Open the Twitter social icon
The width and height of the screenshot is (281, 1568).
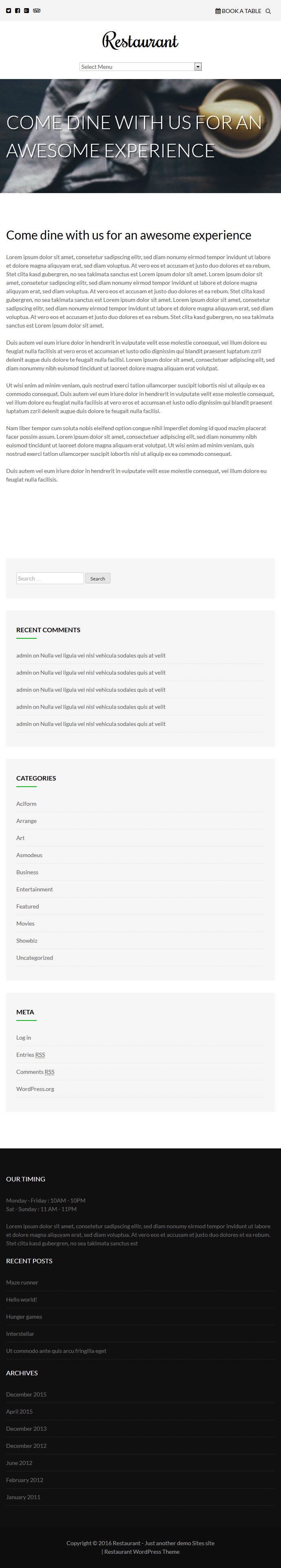(9, 11)
